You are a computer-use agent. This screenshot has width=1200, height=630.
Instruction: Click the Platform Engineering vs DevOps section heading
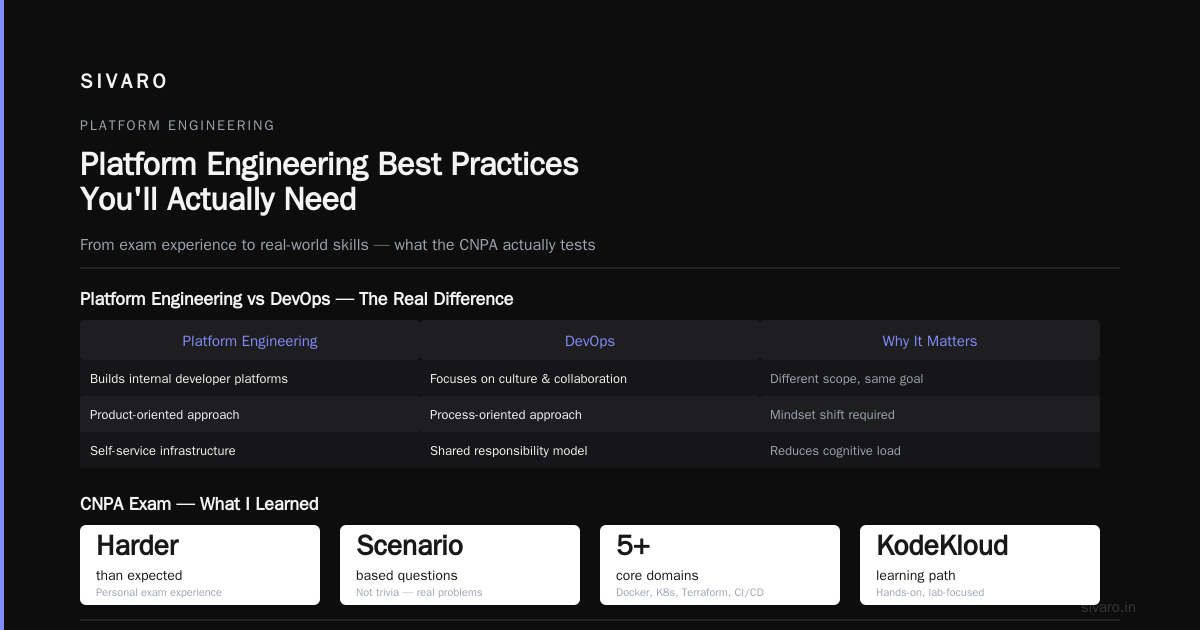click(296, 299)
